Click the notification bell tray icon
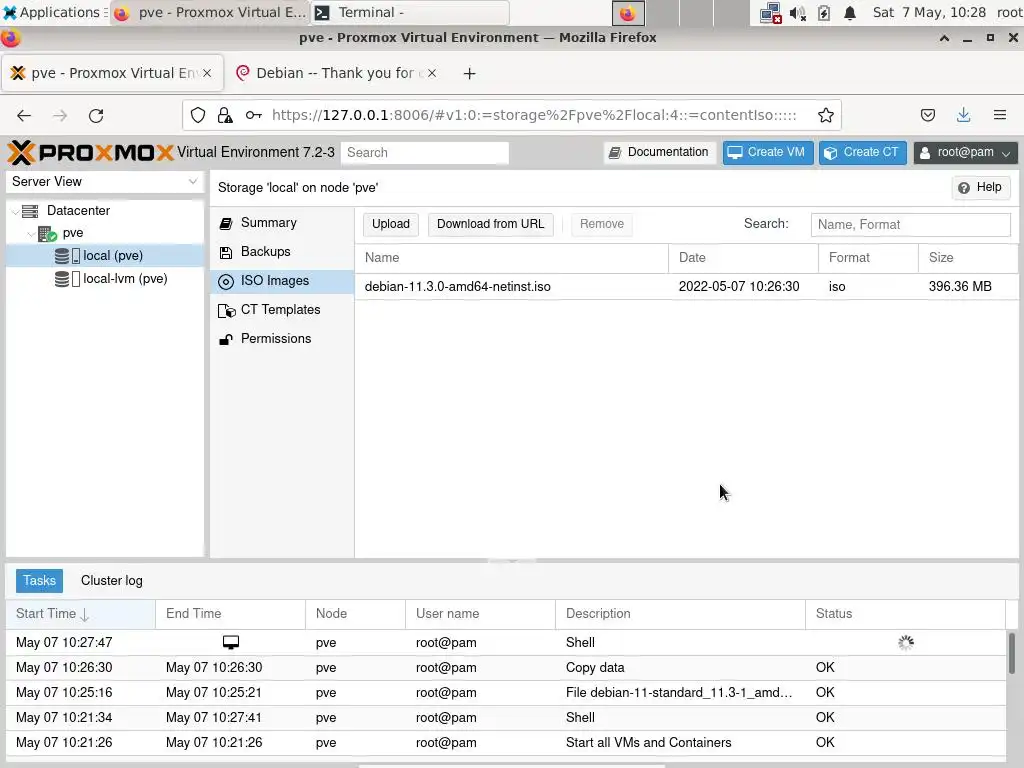The height and width of the screenshot is (768, 1024). pyautogui.click(x=850, y=13)
